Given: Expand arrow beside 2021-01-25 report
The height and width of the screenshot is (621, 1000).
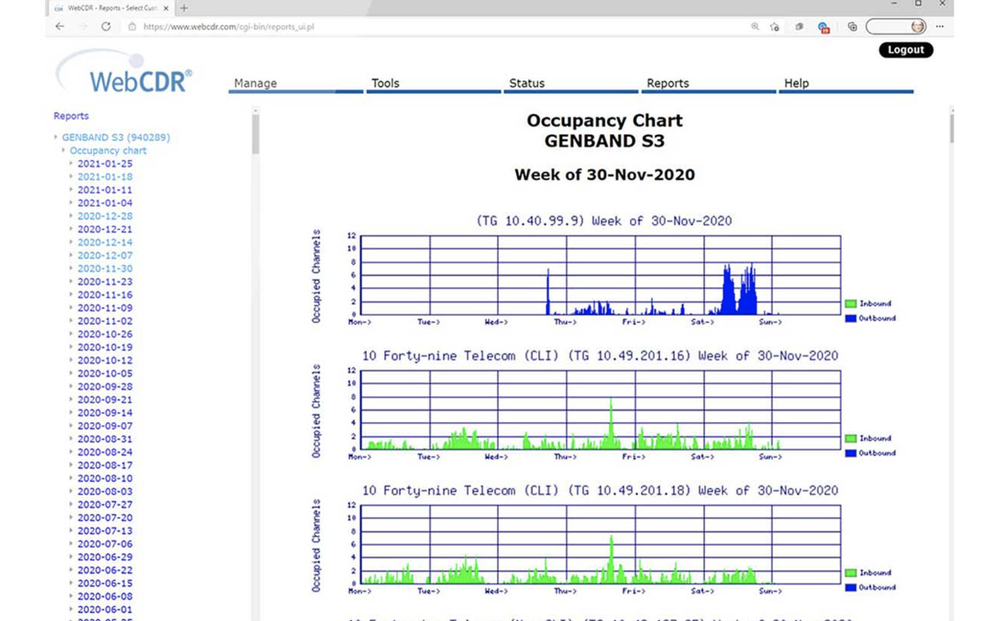Looking at the screenshot, I should 71,164.
